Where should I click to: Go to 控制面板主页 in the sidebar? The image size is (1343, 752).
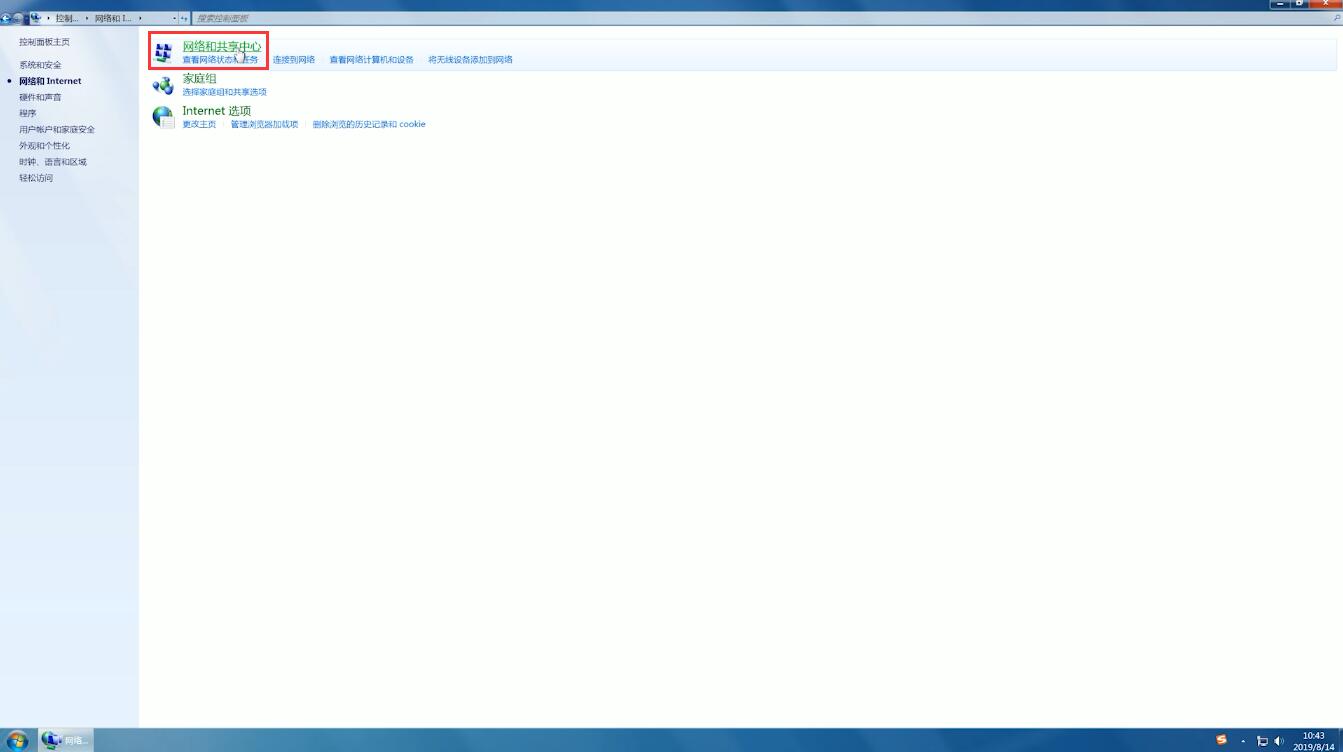tap(44, 42)
